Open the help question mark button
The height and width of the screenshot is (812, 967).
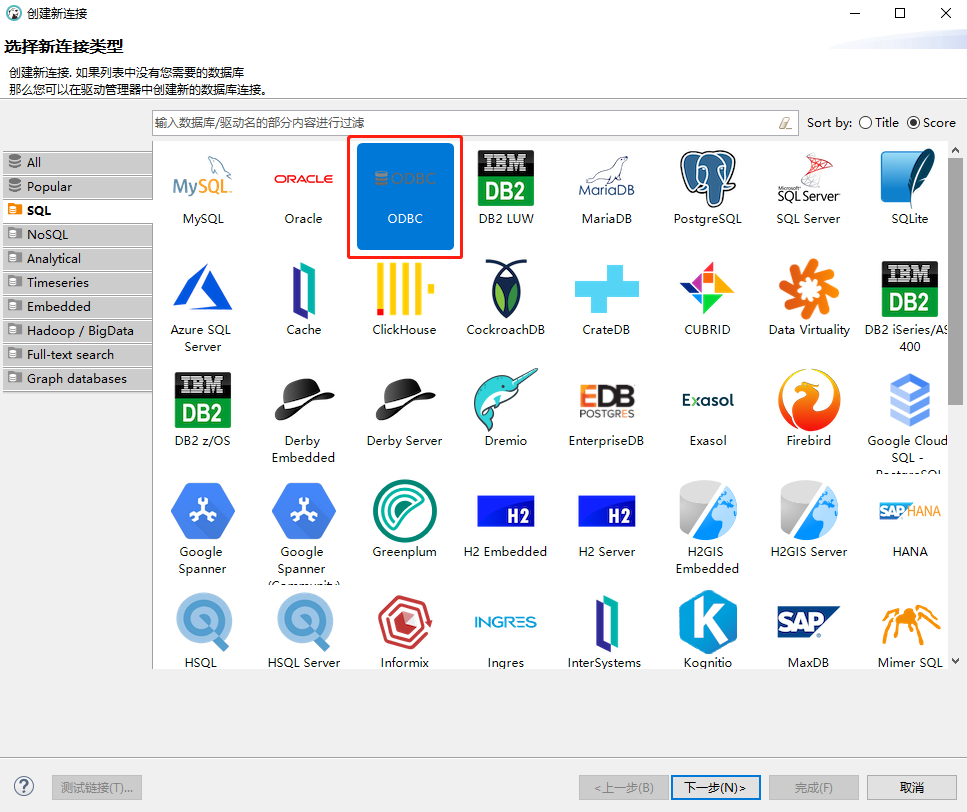click(x=24, y=787)
